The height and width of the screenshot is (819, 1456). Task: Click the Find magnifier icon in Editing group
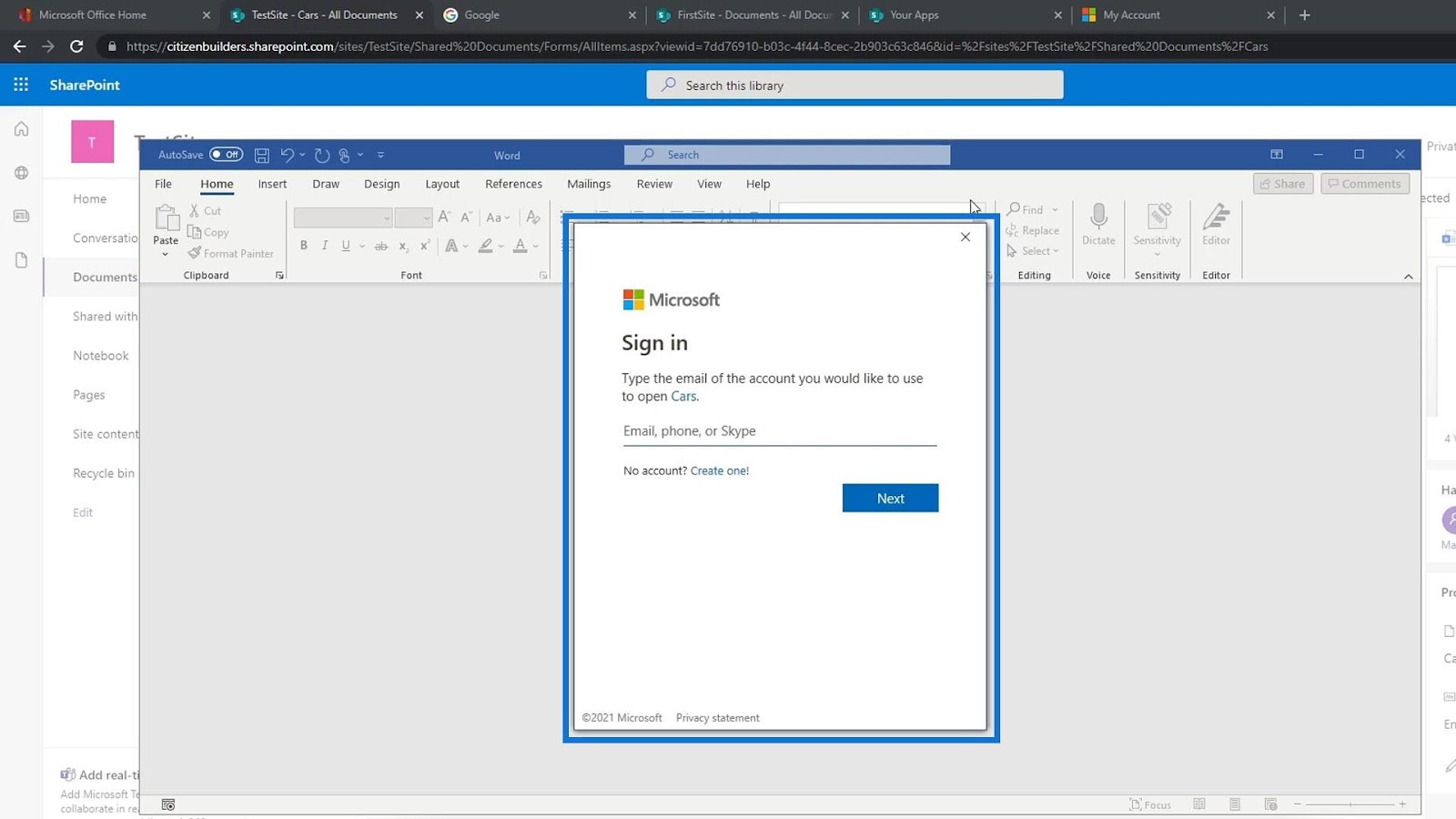pyautogui.click(x=1013, y=209)
